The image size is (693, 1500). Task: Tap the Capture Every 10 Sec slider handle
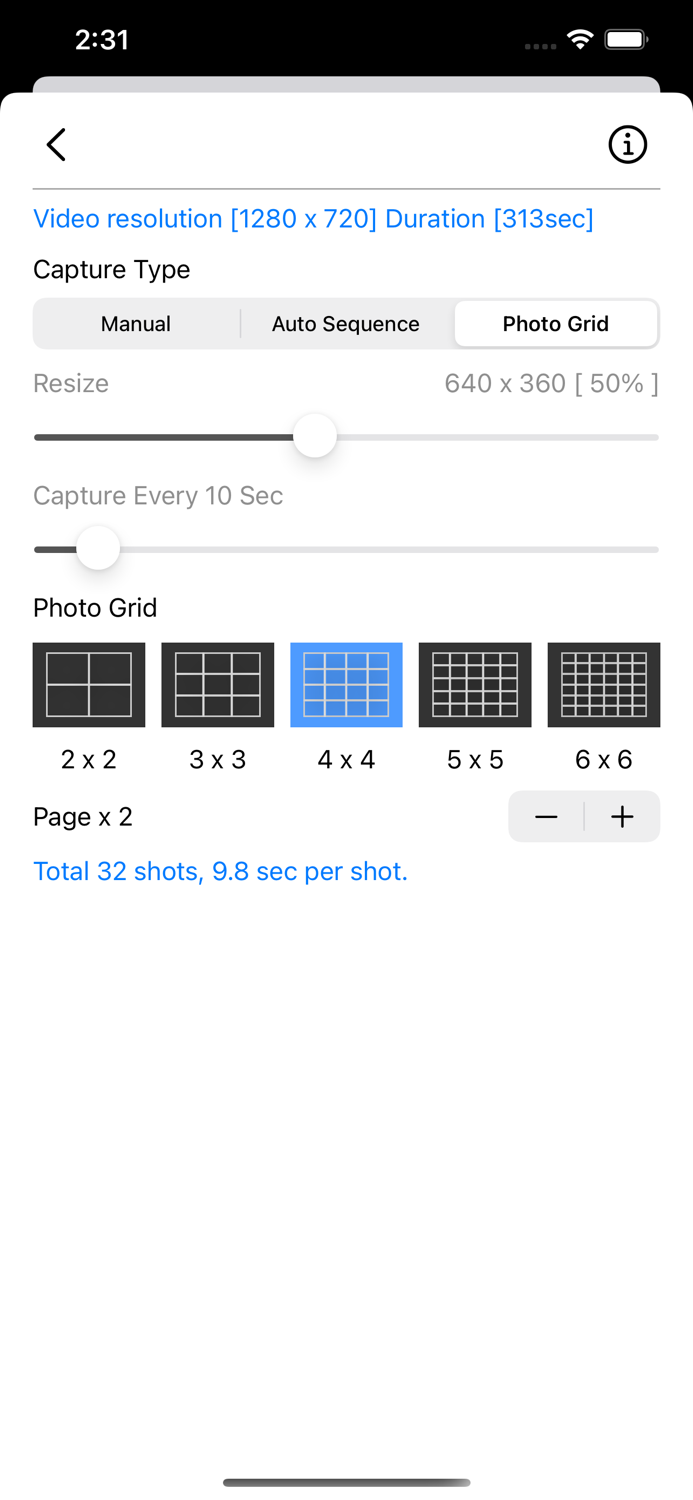pos(97,548)
